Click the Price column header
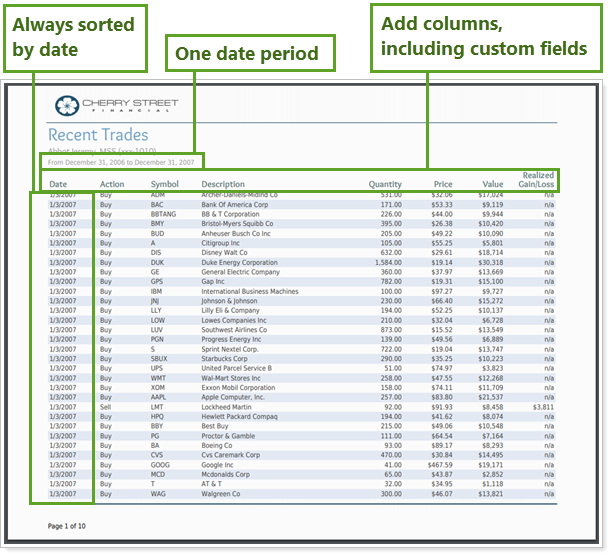Screen dimensions: 612x557 click(x=443, y=184)
